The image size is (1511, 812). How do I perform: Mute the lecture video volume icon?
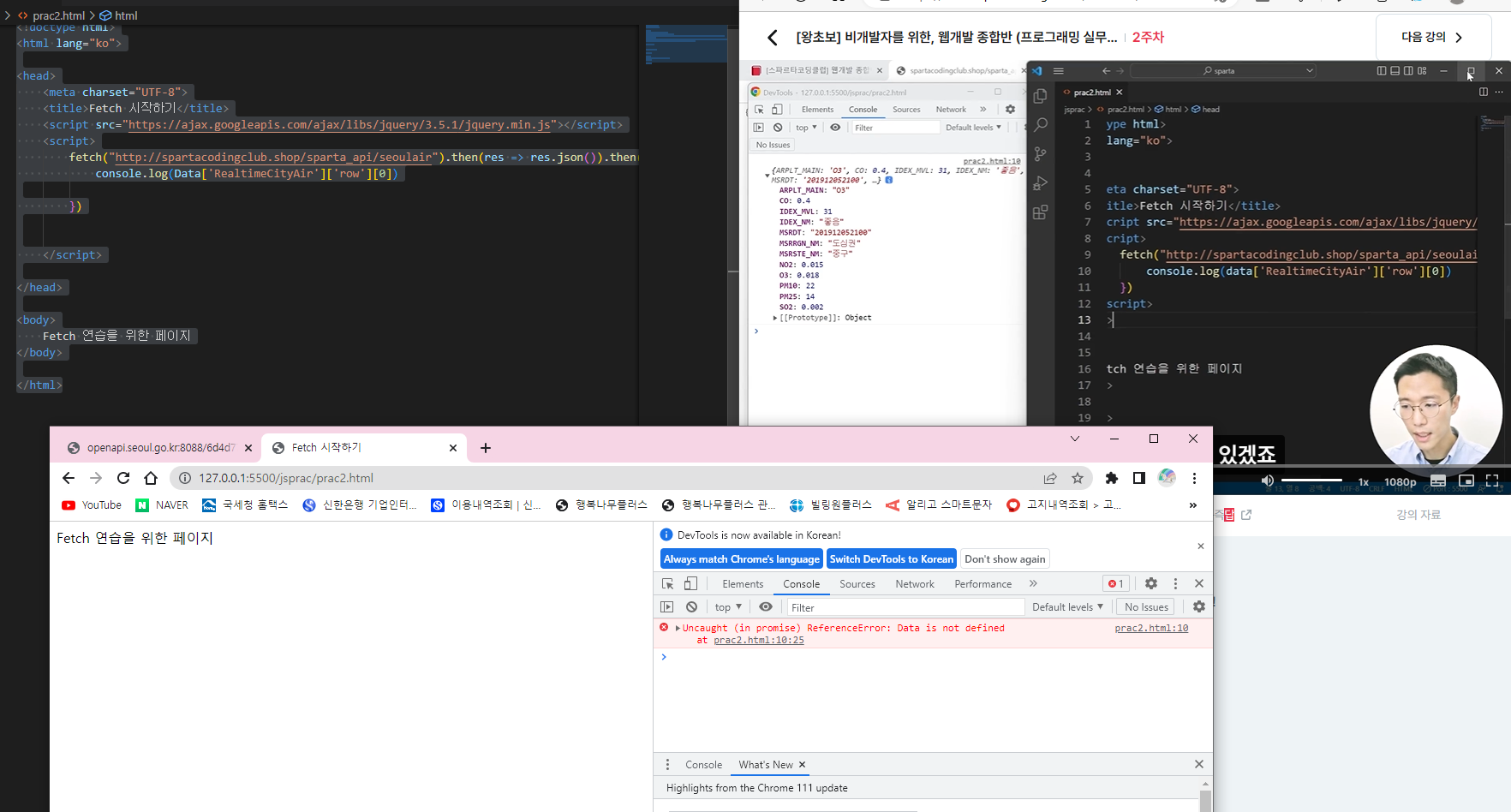point(1268,481)
